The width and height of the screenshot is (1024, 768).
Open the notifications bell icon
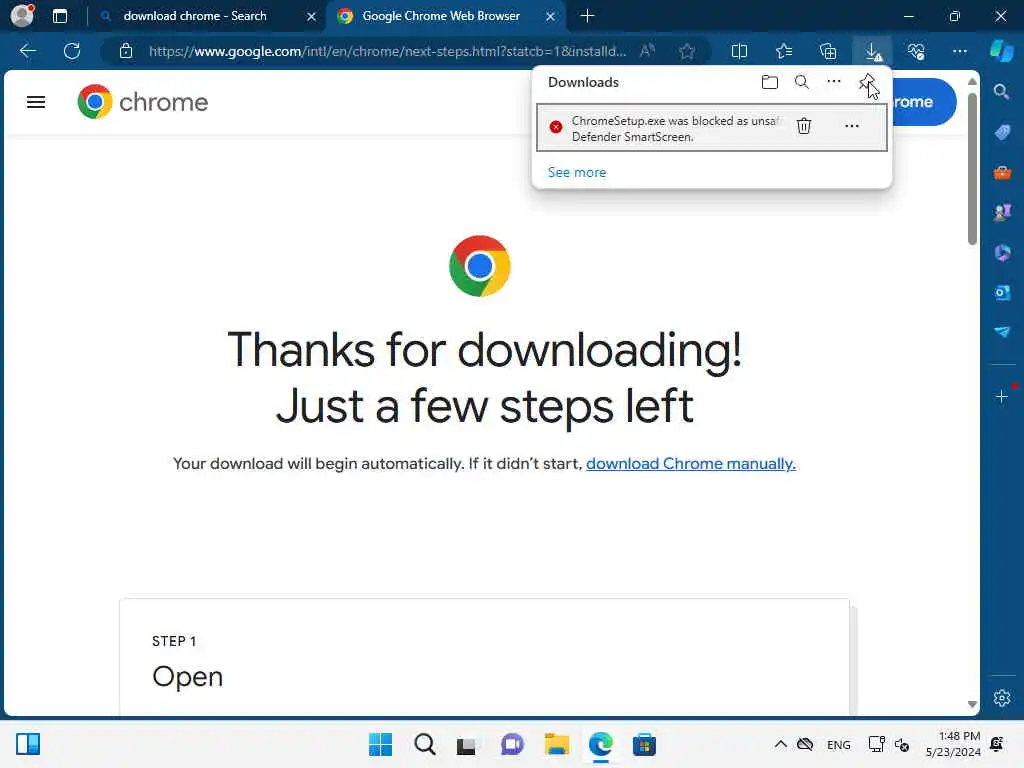997,744
